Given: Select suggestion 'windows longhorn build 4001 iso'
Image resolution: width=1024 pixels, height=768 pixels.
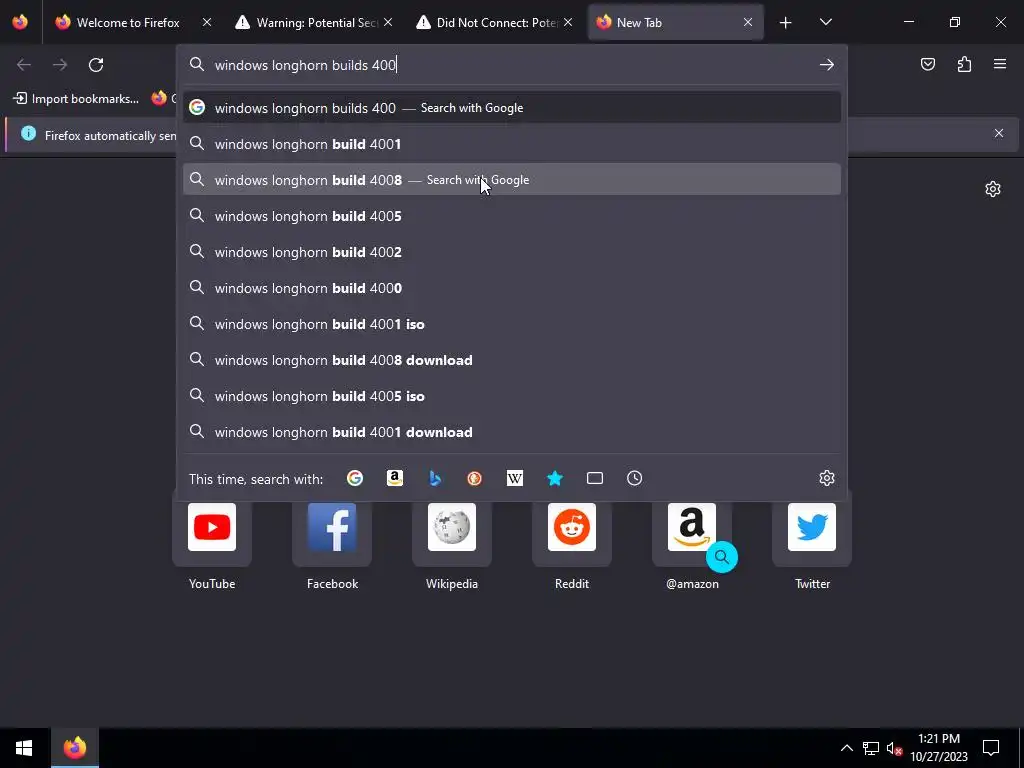Looking at the screenshot, I should click(x=512, y=323).
